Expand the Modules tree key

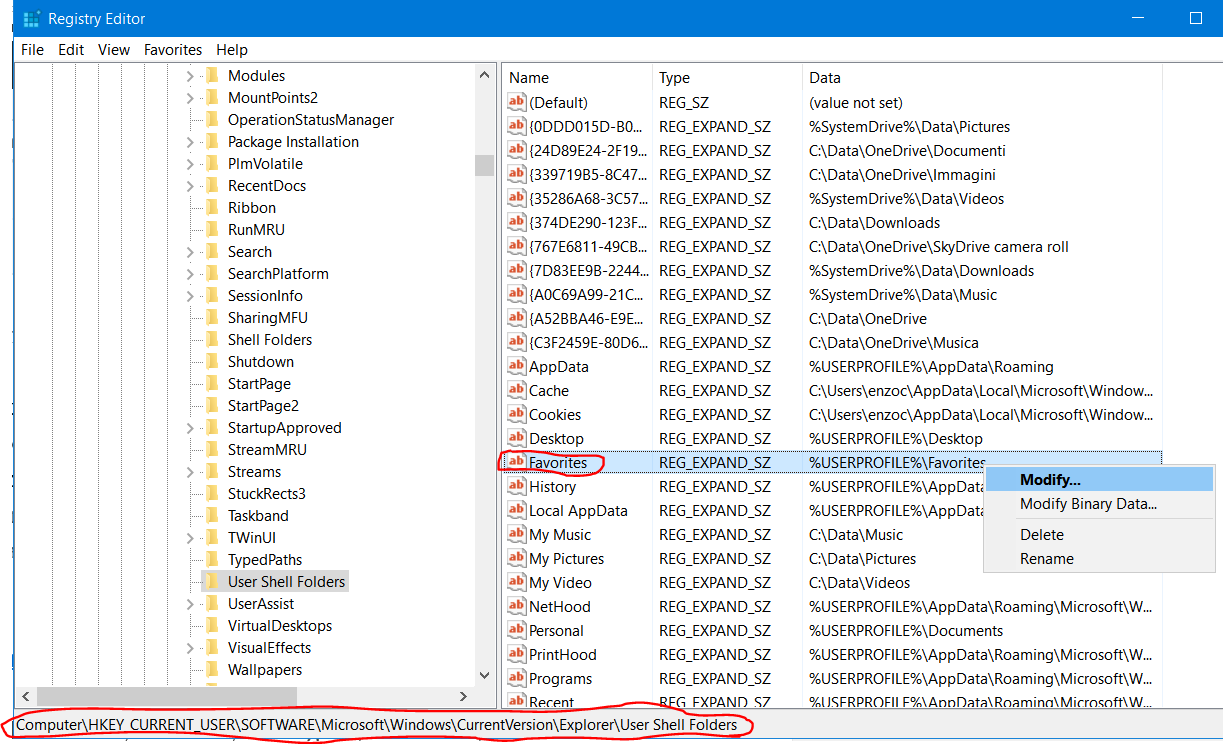[x=190, y=76]
